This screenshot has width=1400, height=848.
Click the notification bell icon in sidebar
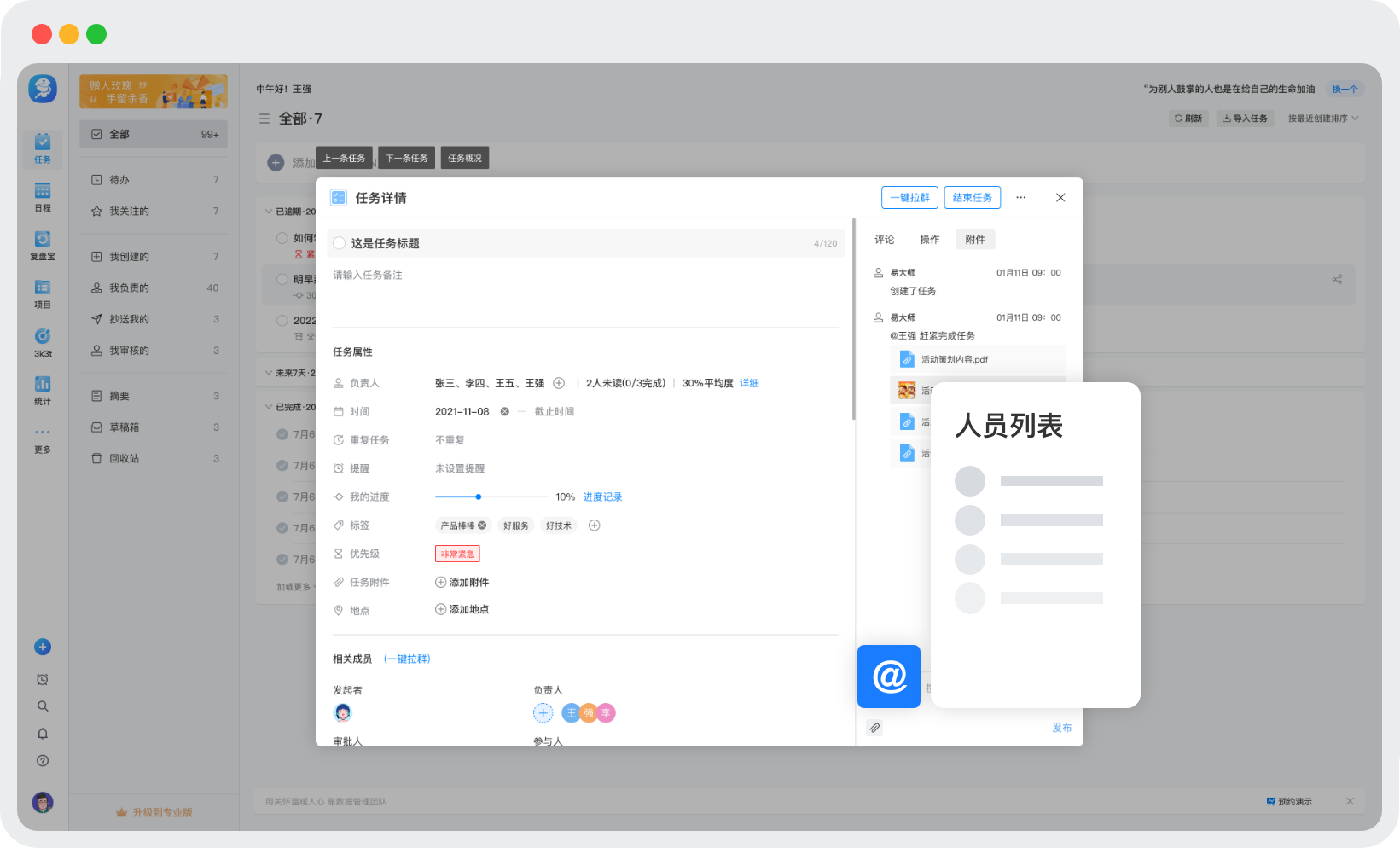coord(43,734)
